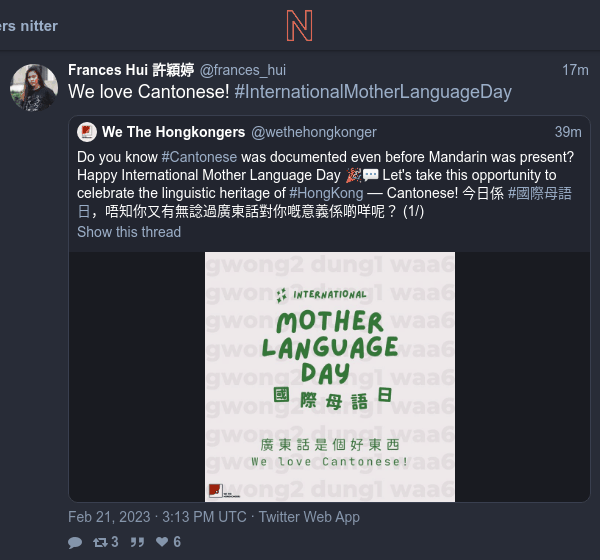
Task: Open the @wethehongkonger handle link
Action: click(x=314, y=132)
